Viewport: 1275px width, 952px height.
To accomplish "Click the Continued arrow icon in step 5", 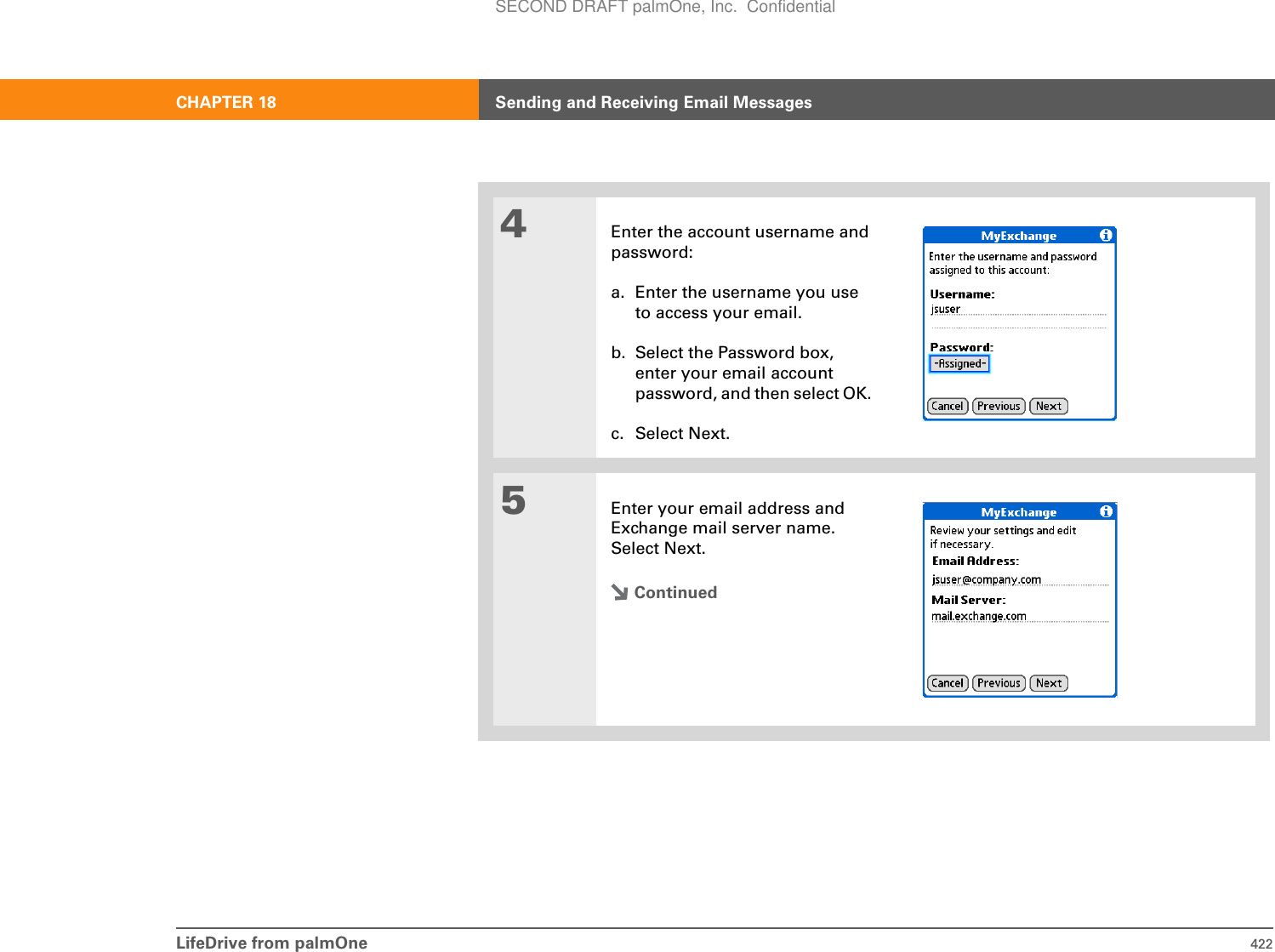I will (x=619, y=592).
